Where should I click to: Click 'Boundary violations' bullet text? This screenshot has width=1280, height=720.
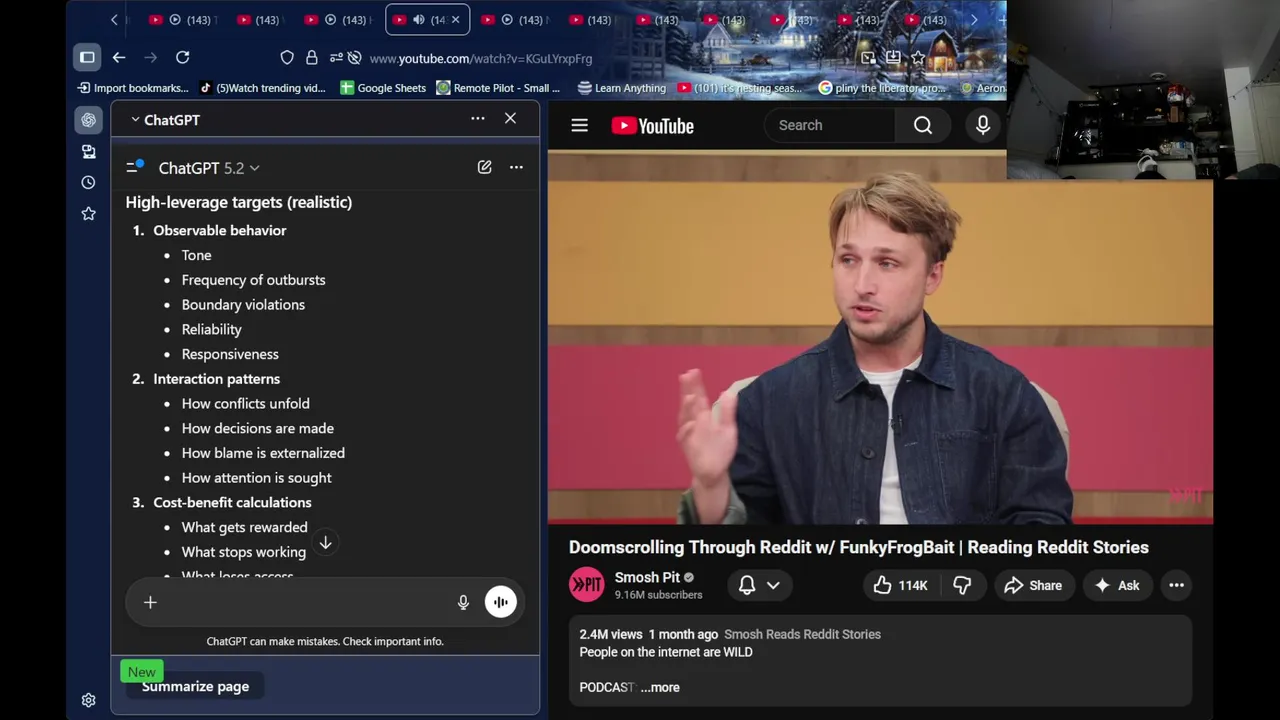pos(243,304)
